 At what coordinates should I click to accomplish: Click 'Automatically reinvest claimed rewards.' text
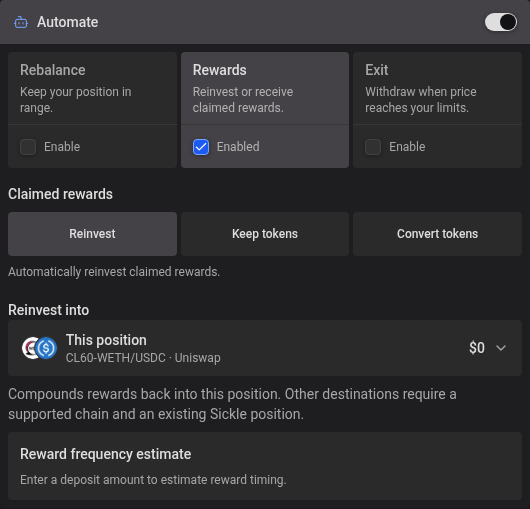114,272
